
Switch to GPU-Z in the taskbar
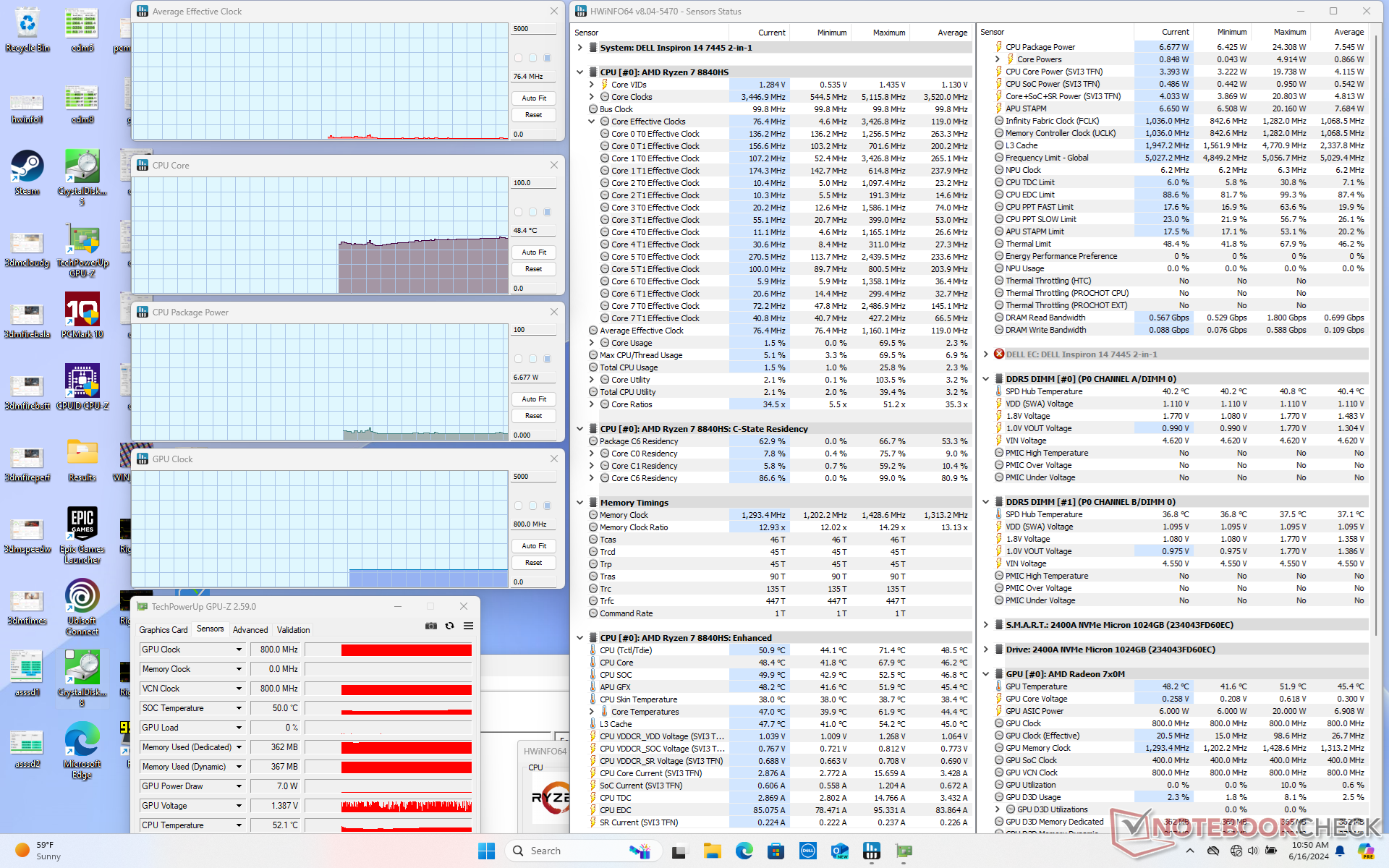[x=904, y=851]
